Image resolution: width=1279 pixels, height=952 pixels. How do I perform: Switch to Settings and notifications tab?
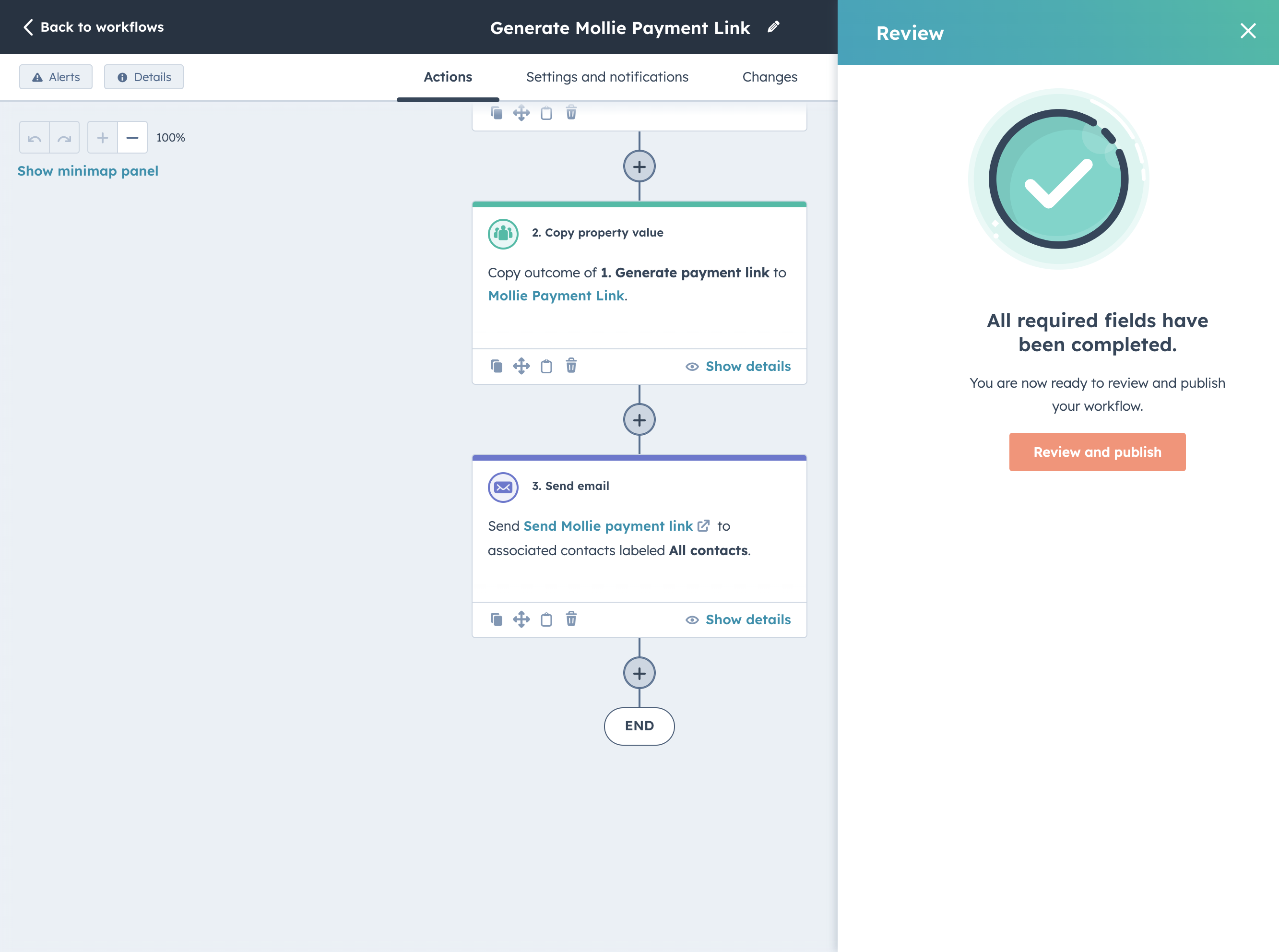(607, 77)
